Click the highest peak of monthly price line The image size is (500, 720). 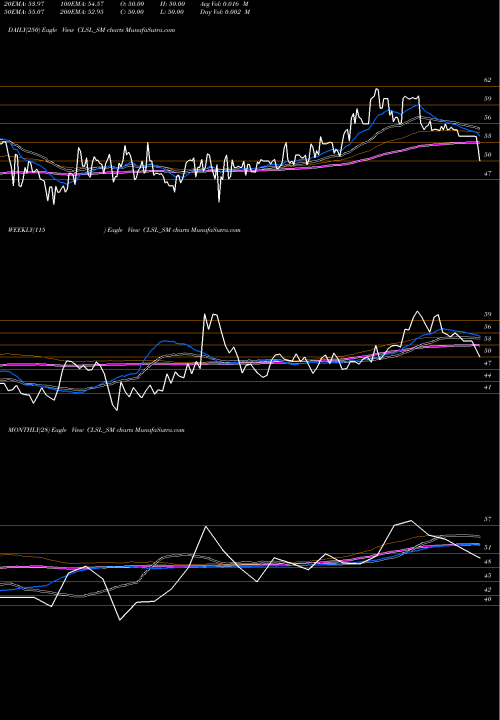click(x=410, y=521)
